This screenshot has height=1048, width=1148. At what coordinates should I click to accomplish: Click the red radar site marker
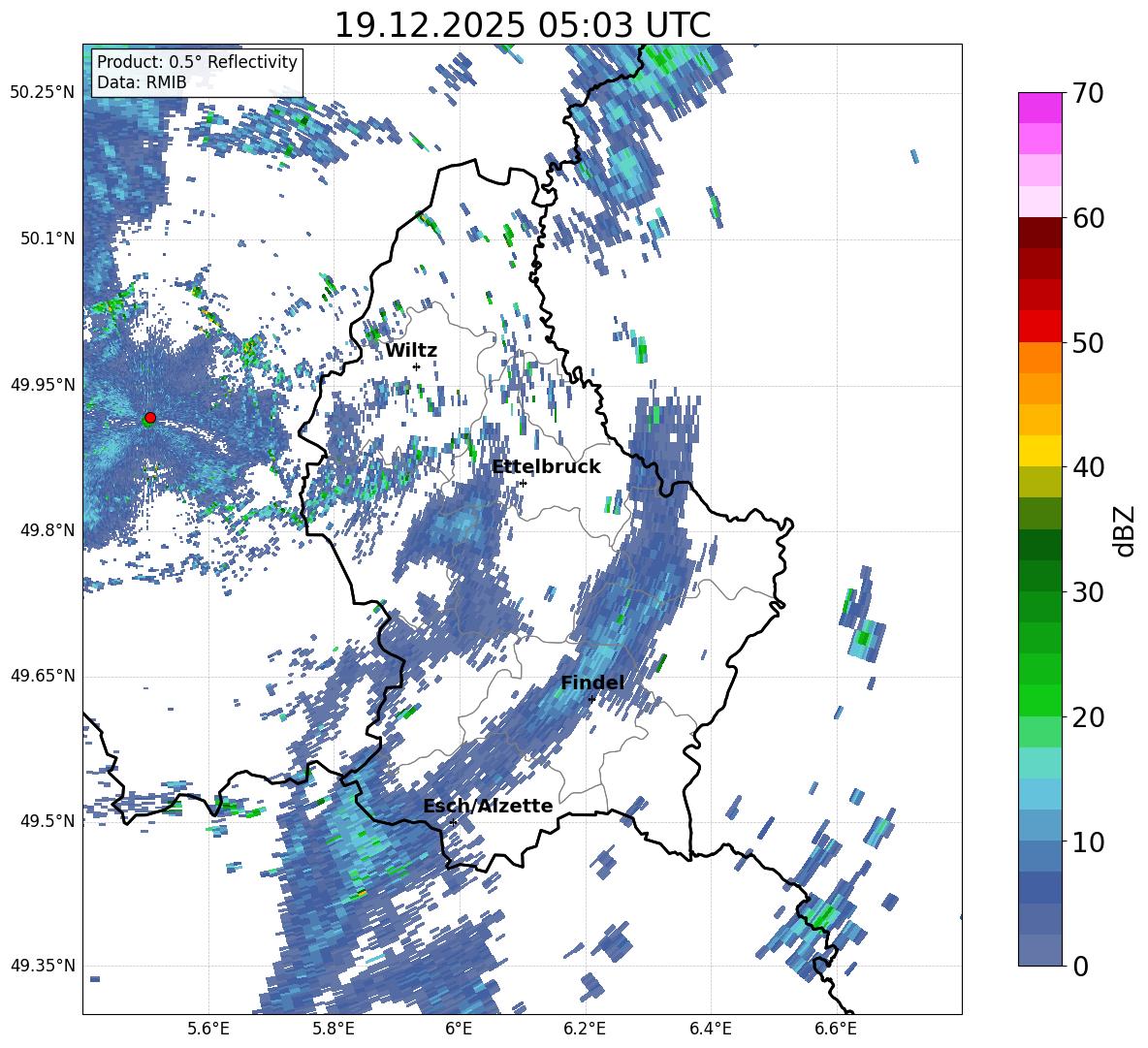click(x=150, y=418)
